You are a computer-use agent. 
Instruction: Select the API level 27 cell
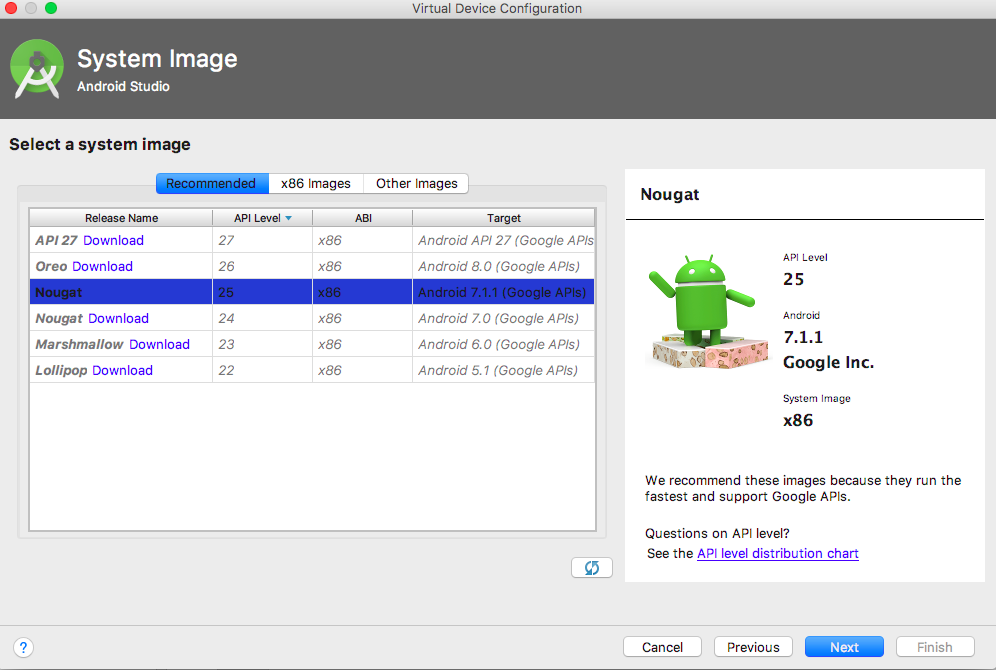coord(262,240)
